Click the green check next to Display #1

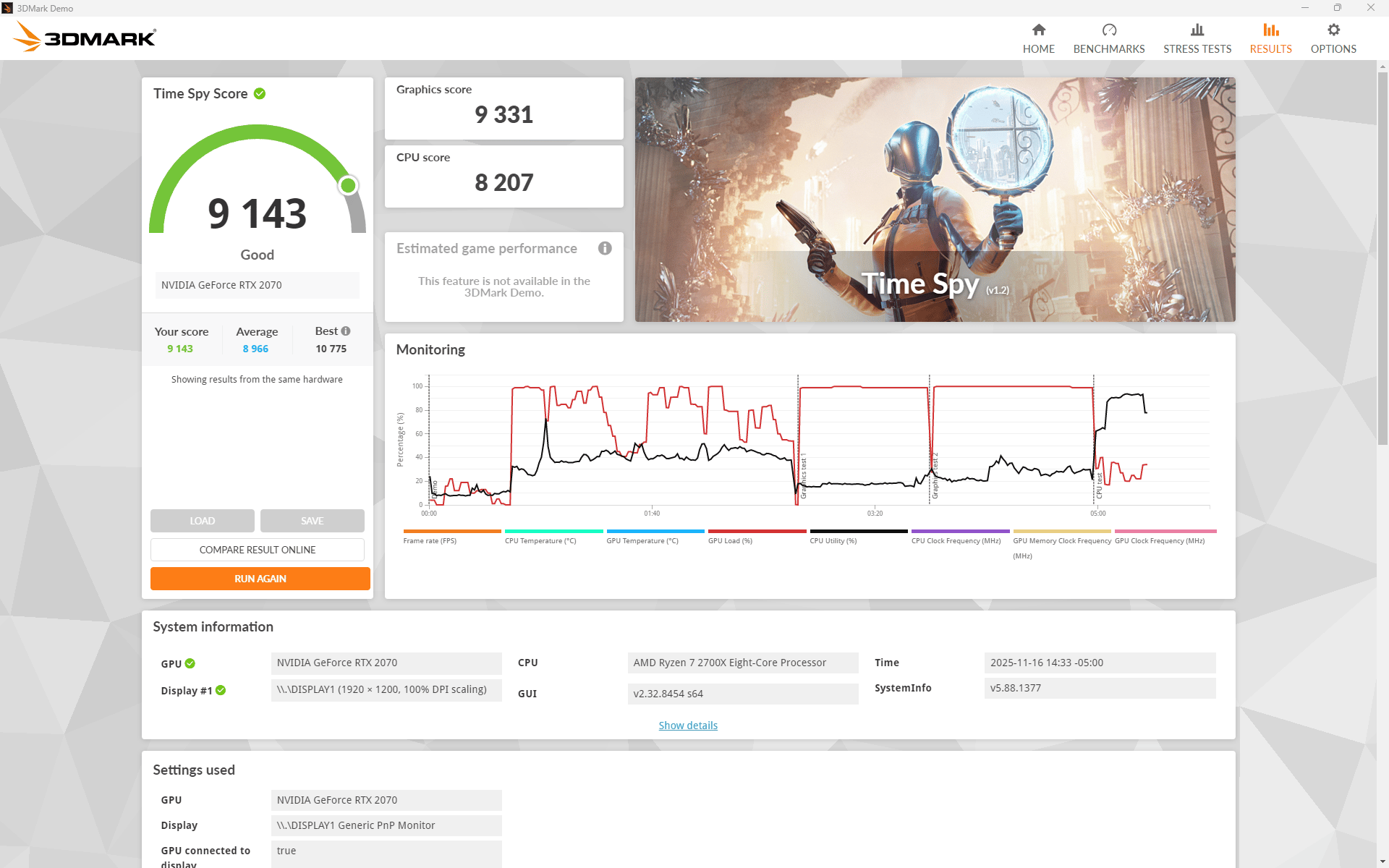click(221, 690)
